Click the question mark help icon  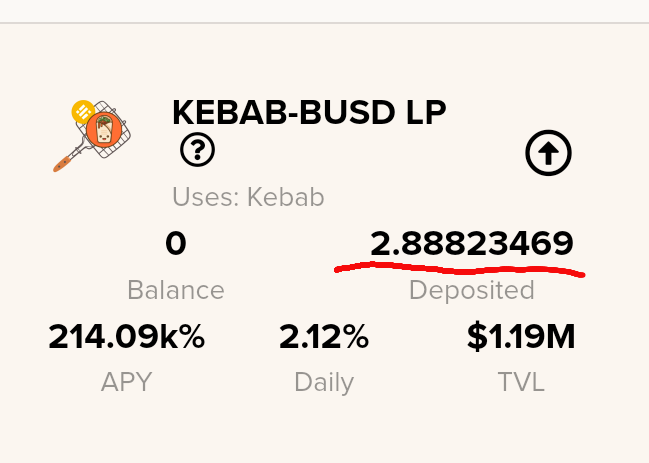197,149
